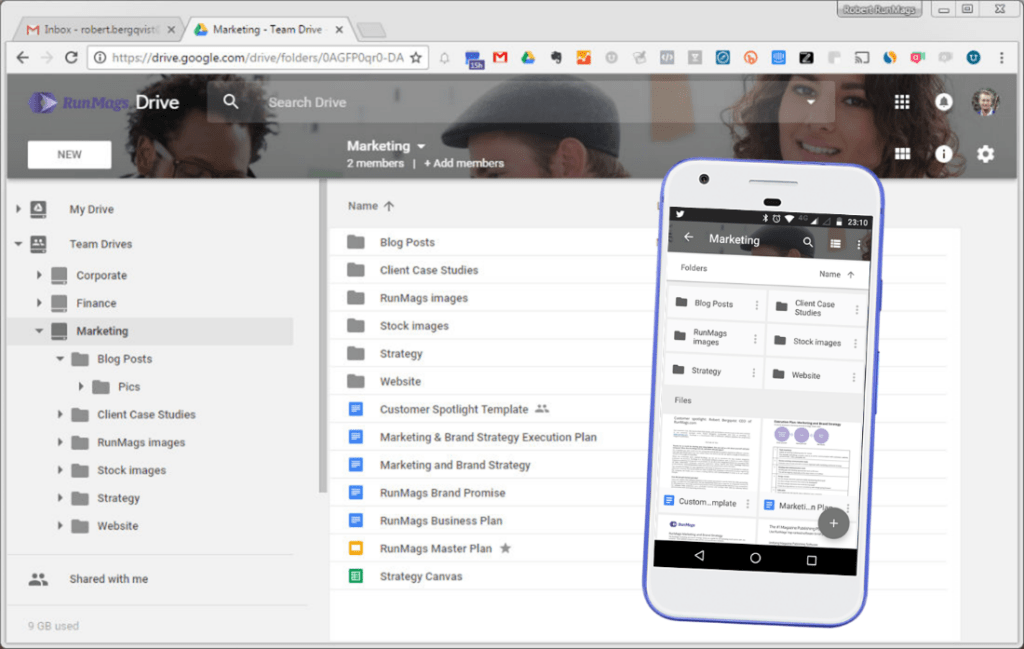
Task: Select Website folder in sidebar tree
Action: pyautogui.click(x=118, y=526)
